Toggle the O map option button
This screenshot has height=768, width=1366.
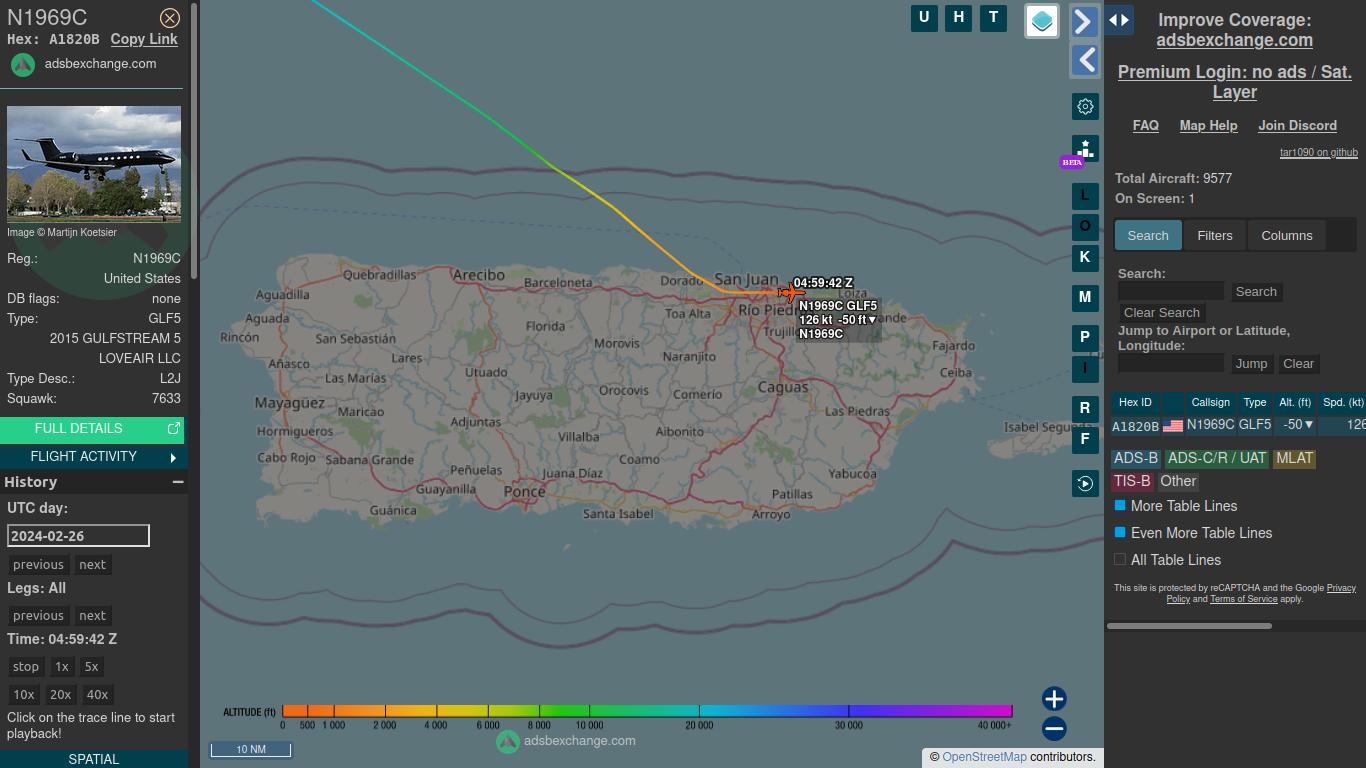(x=1085, y=227)
